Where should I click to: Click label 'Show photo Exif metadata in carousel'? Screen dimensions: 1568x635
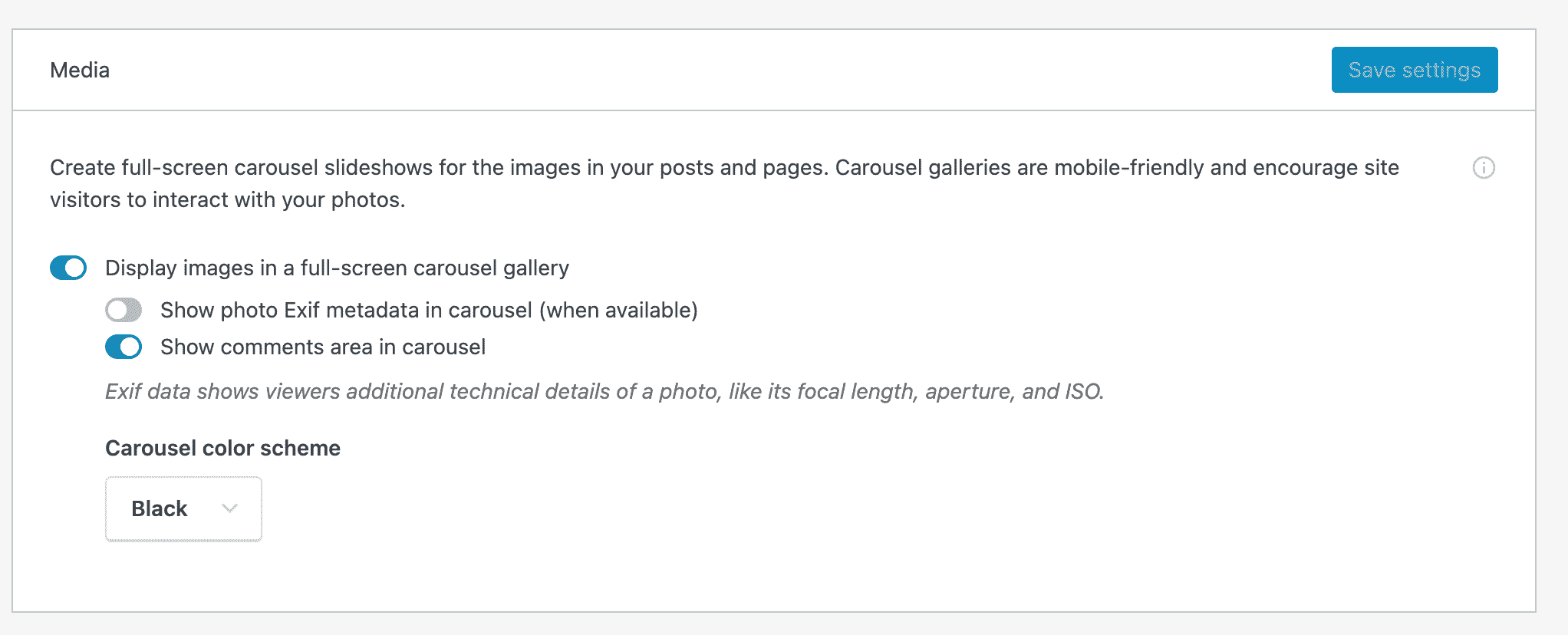pyautogui.click(x=345, y=310)
